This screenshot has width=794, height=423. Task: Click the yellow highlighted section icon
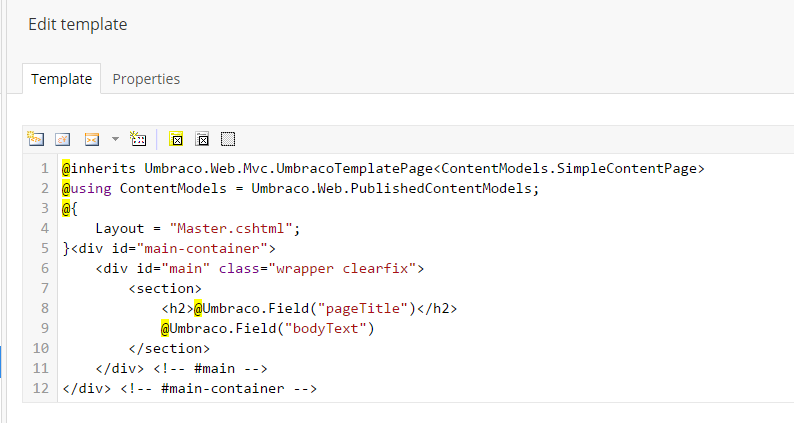pyautogui.click(x=176, y=139)
